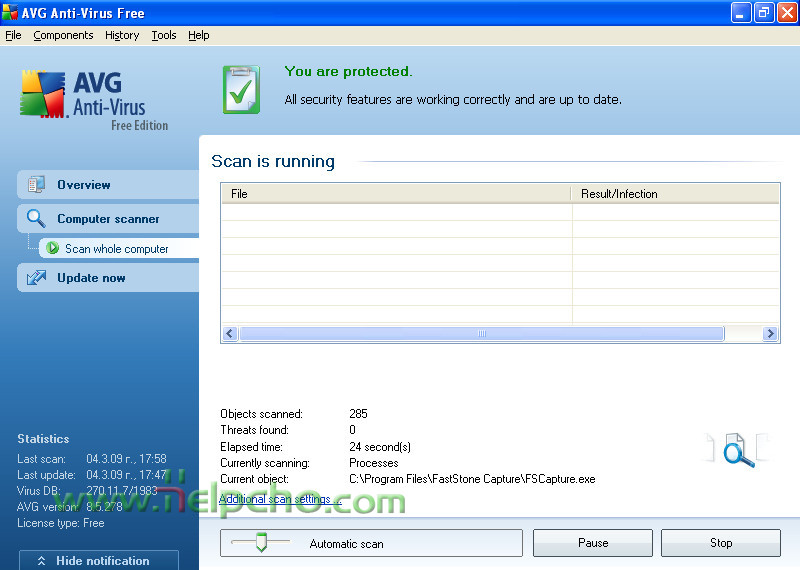Click the results list left scroll arrow
Image resolution: width=800 pixels, height=570 pixels.
[x=230, y=334]
